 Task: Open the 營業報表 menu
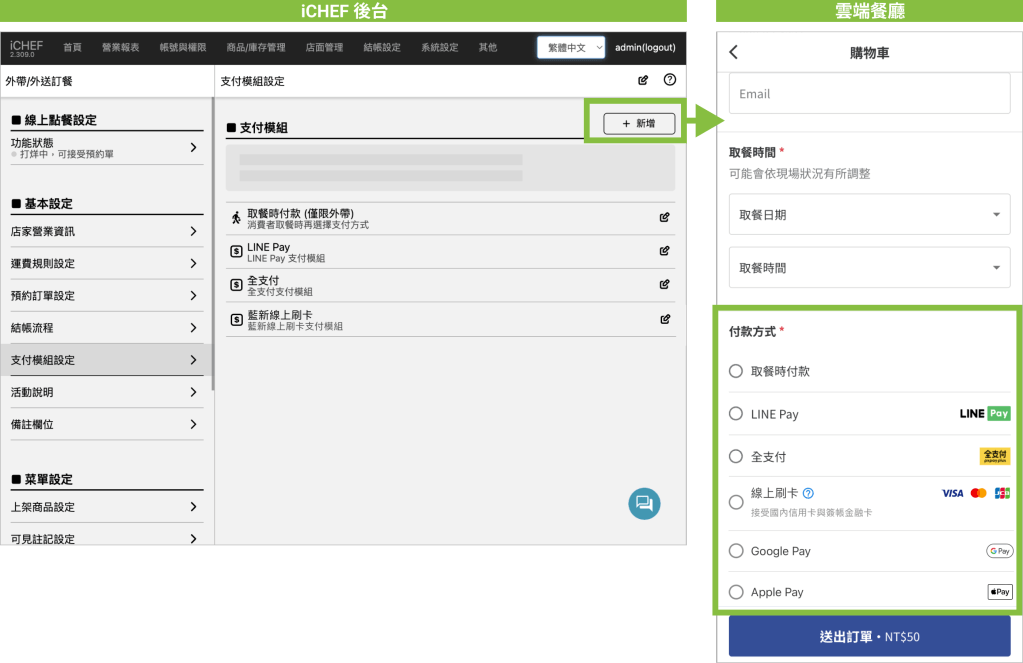coord(121,47)
